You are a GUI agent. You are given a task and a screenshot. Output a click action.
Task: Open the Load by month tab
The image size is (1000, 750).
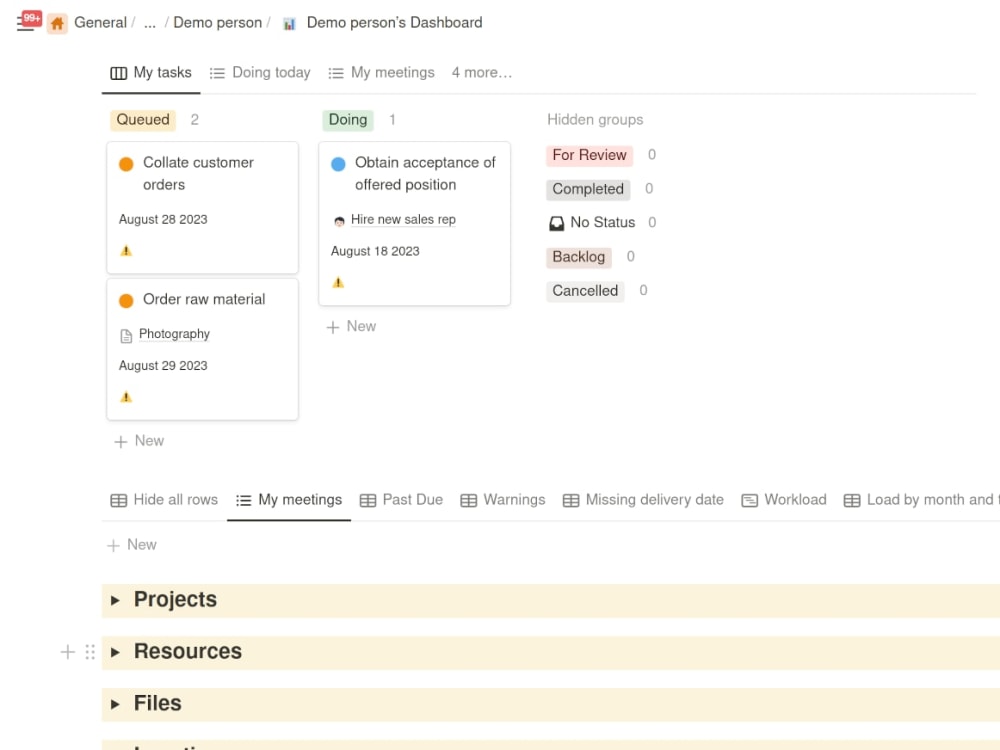pos(920,500)
